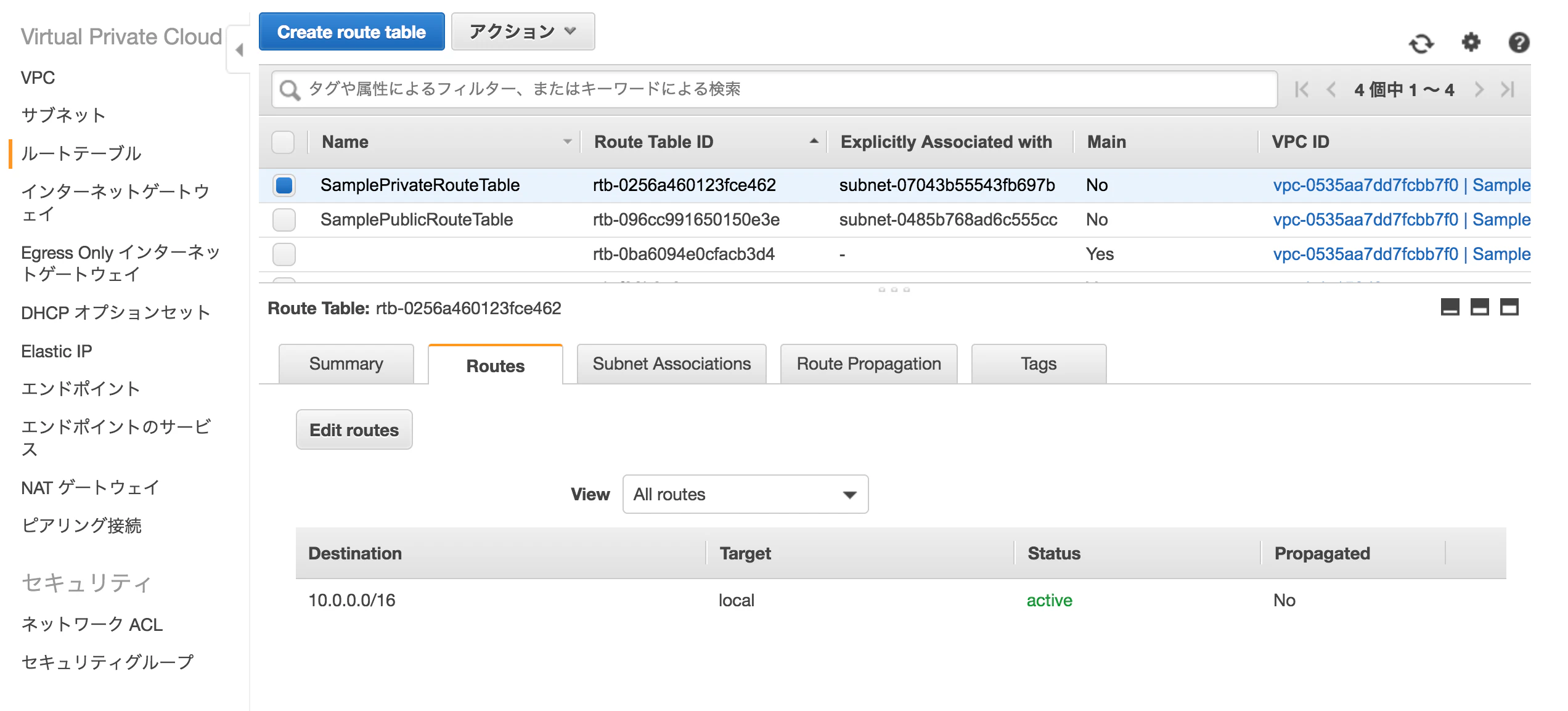Screen dimensions: 1568x711
Task: Open the アクション dropdown menu
Action: click(x=523, y=31)
